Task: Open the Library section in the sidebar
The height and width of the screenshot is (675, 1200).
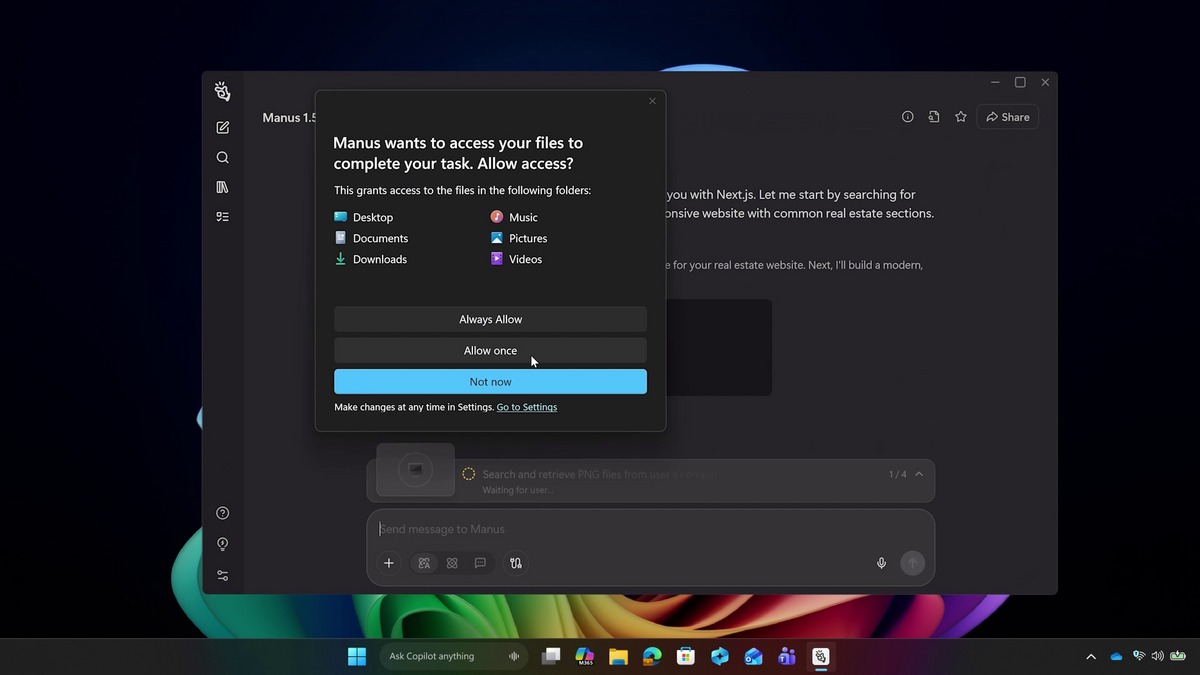Action: (222, 187)
